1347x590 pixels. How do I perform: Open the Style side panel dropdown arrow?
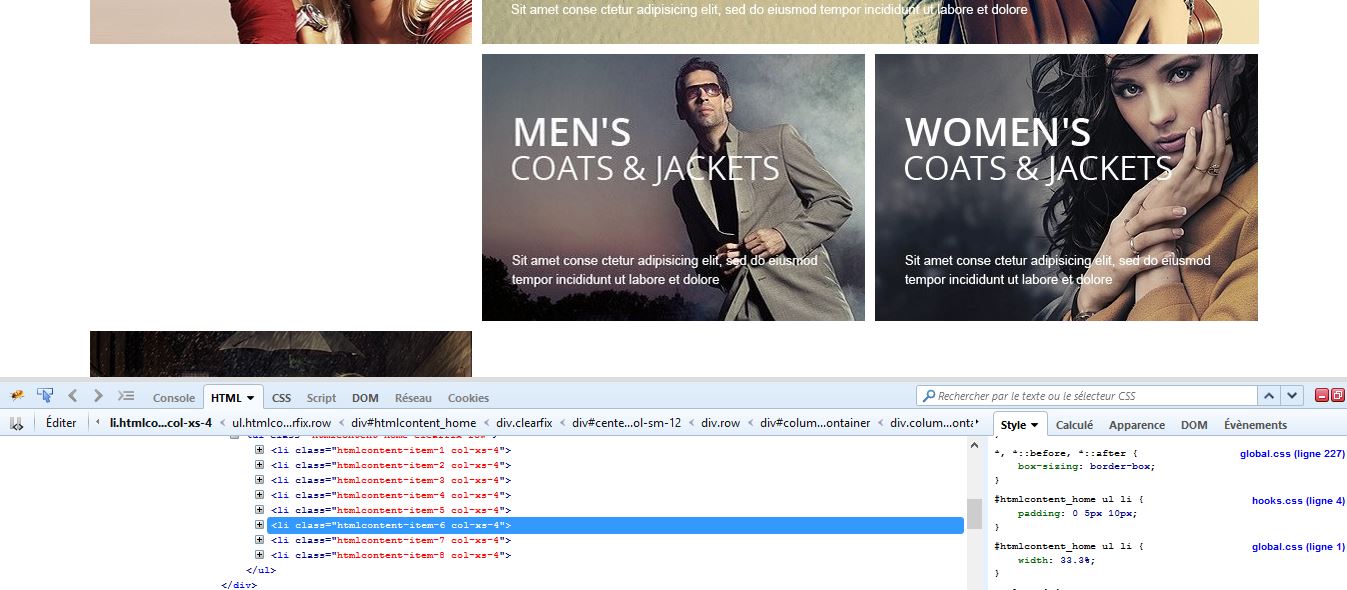click(1035, 425)
